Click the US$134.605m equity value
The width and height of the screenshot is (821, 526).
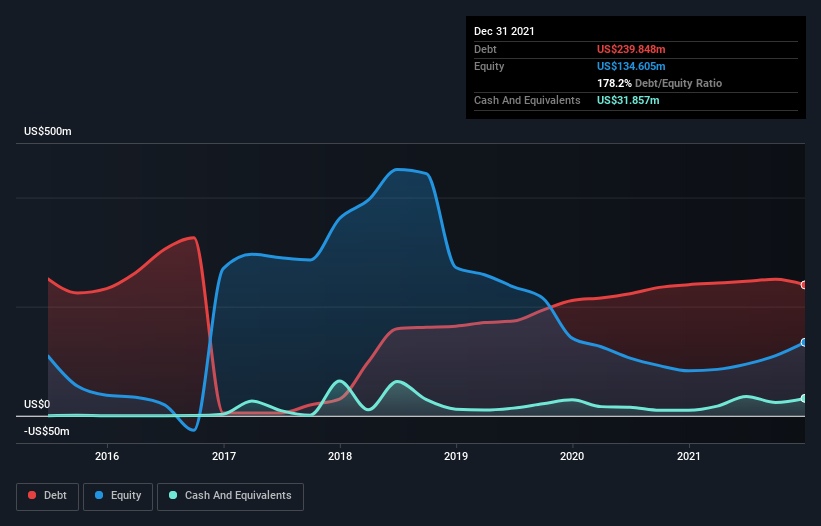point(631,66)
